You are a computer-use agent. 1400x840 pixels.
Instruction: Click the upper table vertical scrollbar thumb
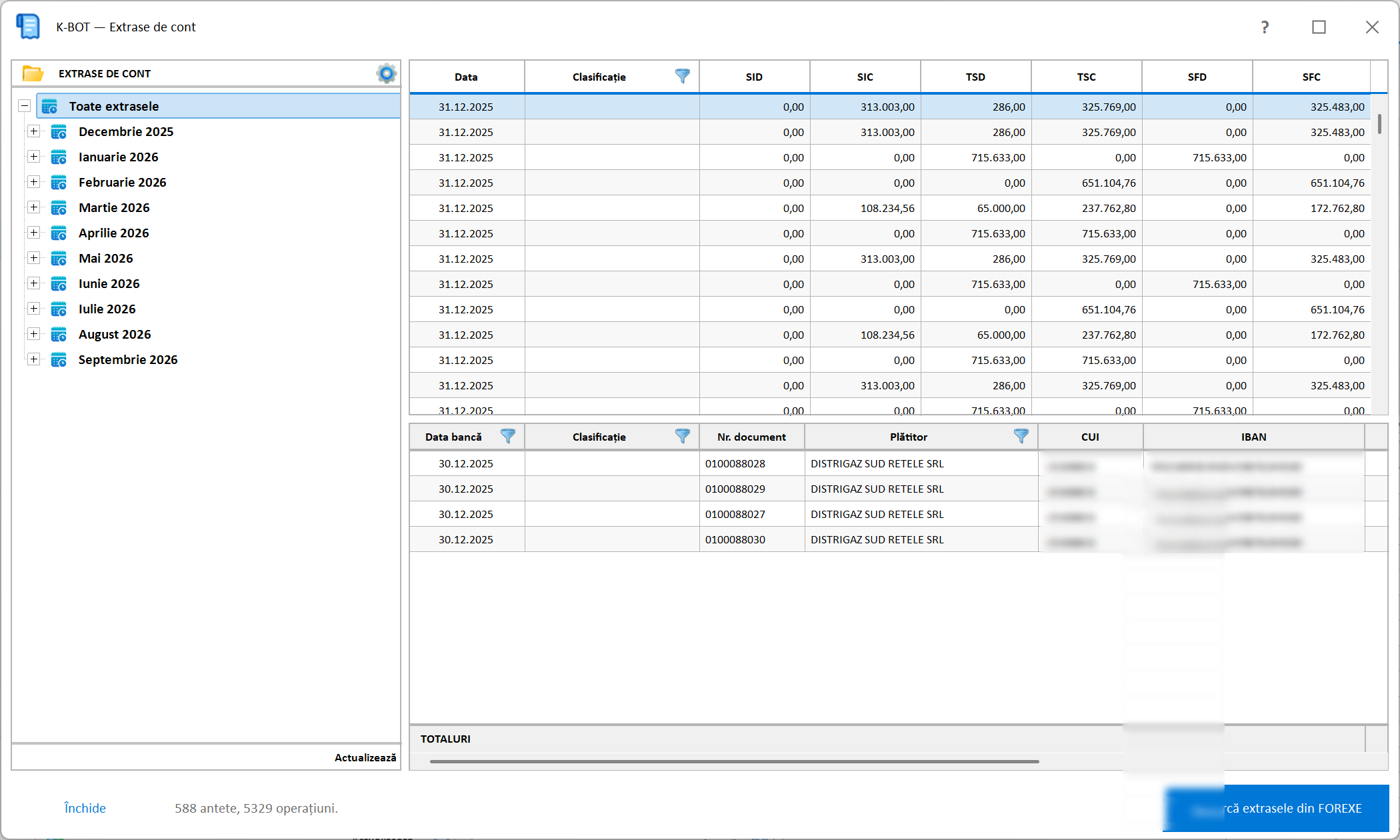pos(1379,123)
